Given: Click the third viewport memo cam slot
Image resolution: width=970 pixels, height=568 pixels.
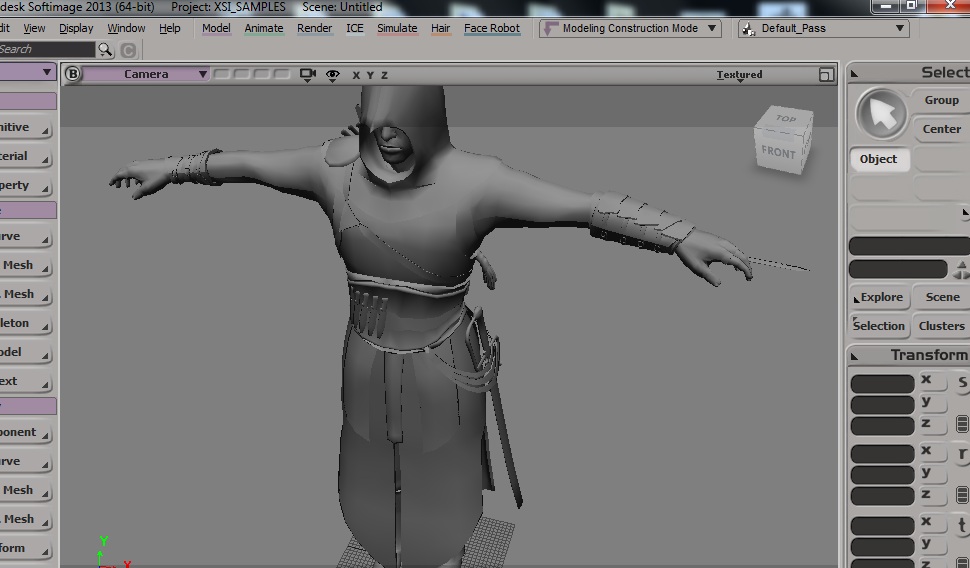Looking at the screenshot, I should point(262,74).
